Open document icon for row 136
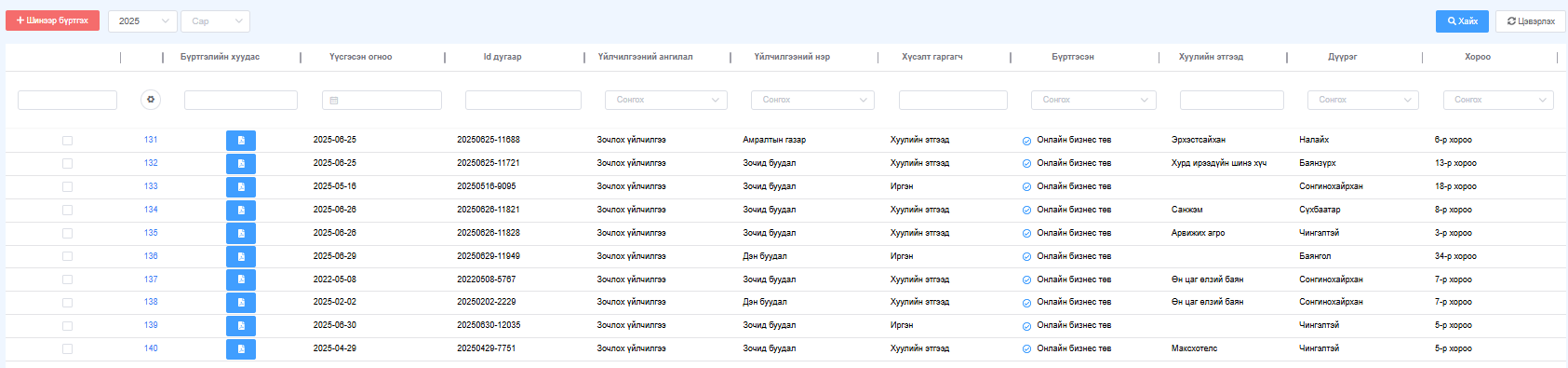The height and width of the screenshot is (368, 1568). click(x=241, y=257)
